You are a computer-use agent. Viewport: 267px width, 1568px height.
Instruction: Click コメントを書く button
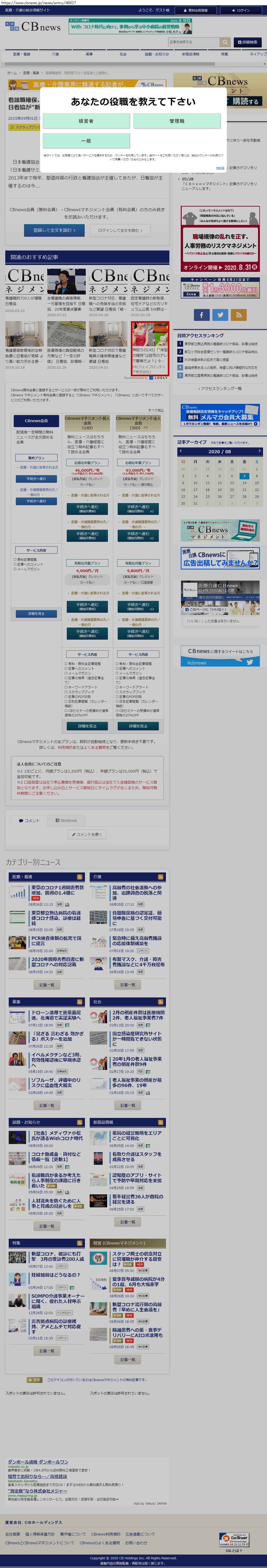(x=87, y=834)
